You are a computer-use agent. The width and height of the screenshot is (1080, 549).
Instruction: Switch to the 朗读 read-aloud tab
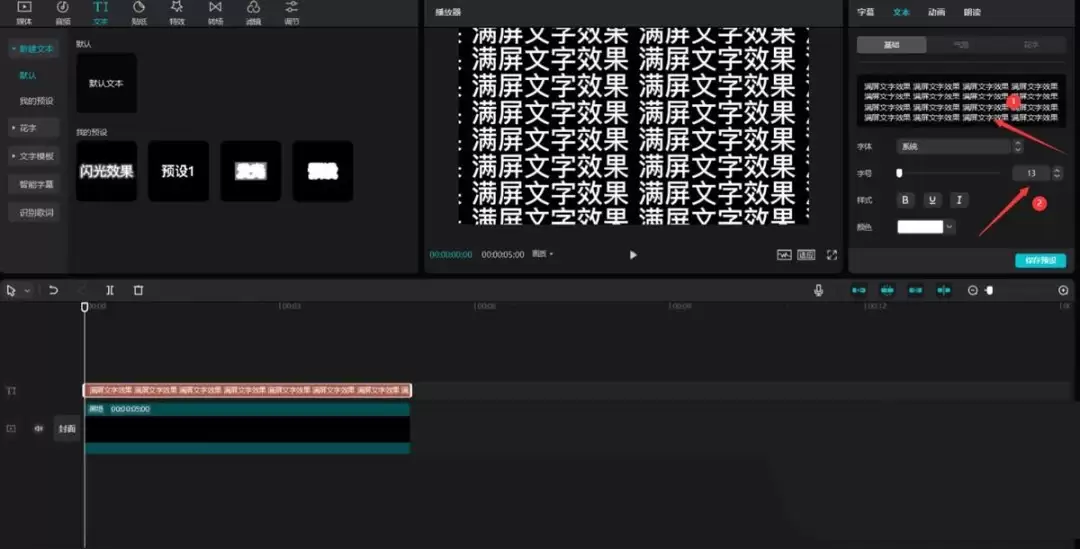point(972,12)
